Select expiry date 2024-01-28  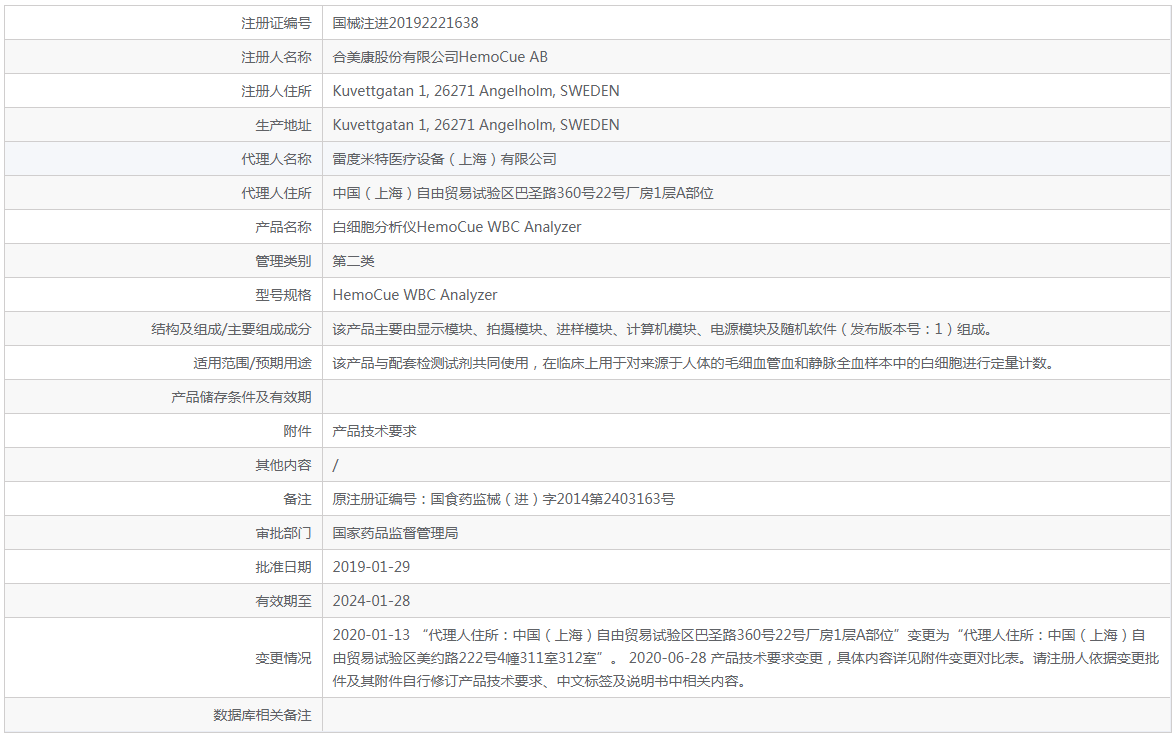(372, 601)
